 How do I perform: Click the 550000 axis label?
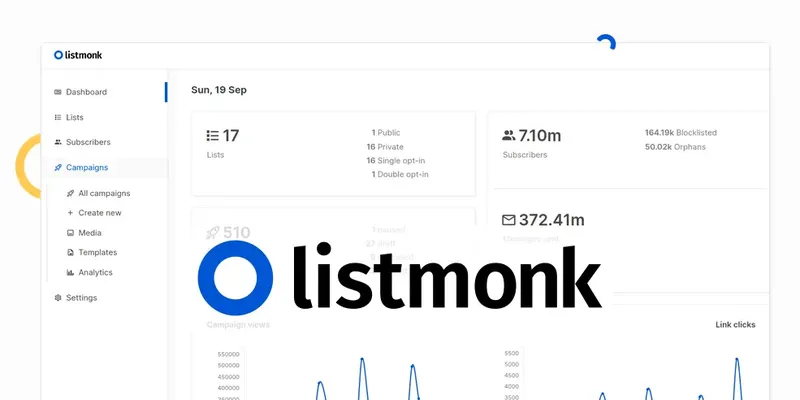(228, 354)
